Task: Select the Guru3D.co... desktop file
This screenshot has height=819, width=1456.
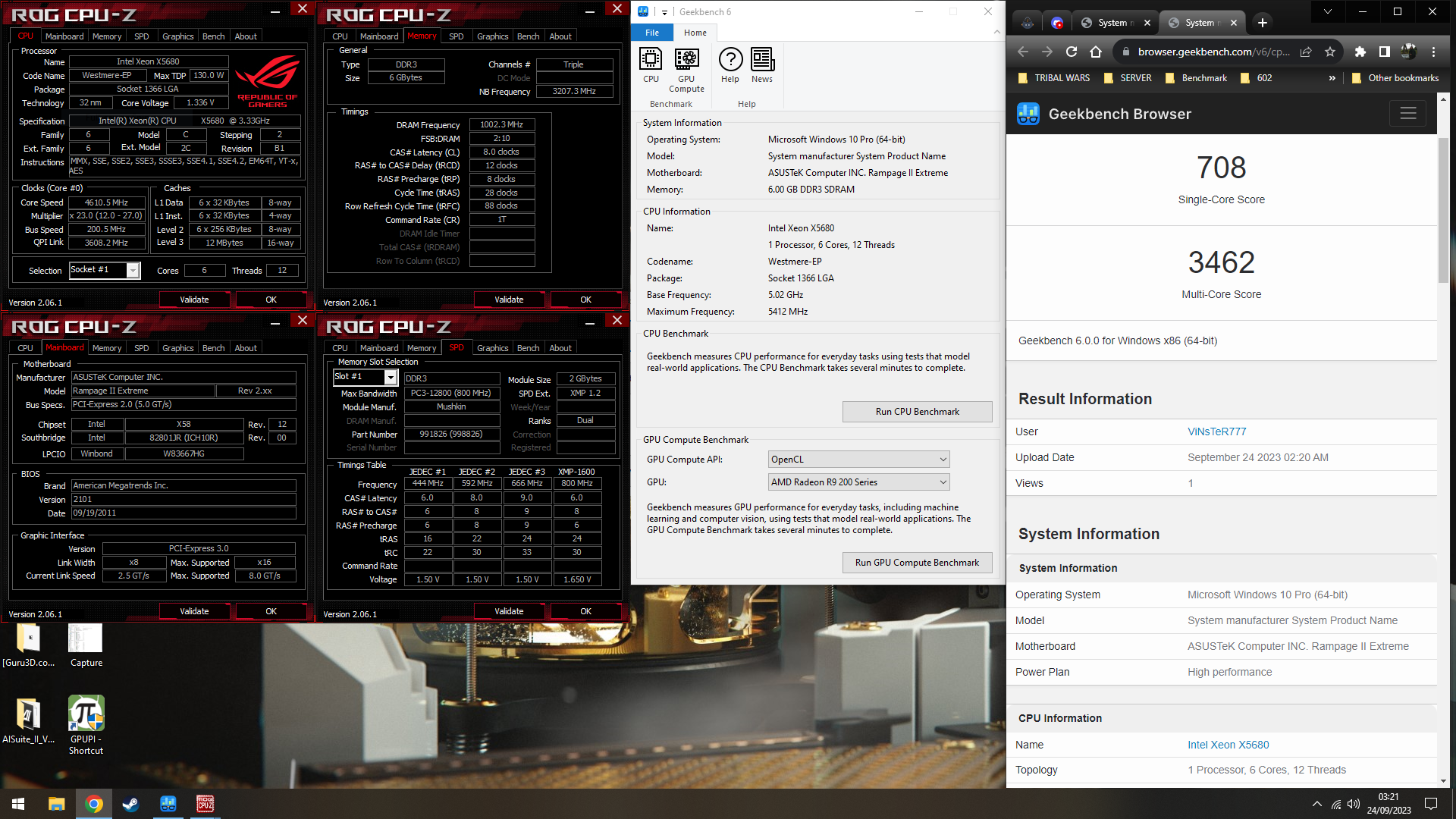Action: 29,645
